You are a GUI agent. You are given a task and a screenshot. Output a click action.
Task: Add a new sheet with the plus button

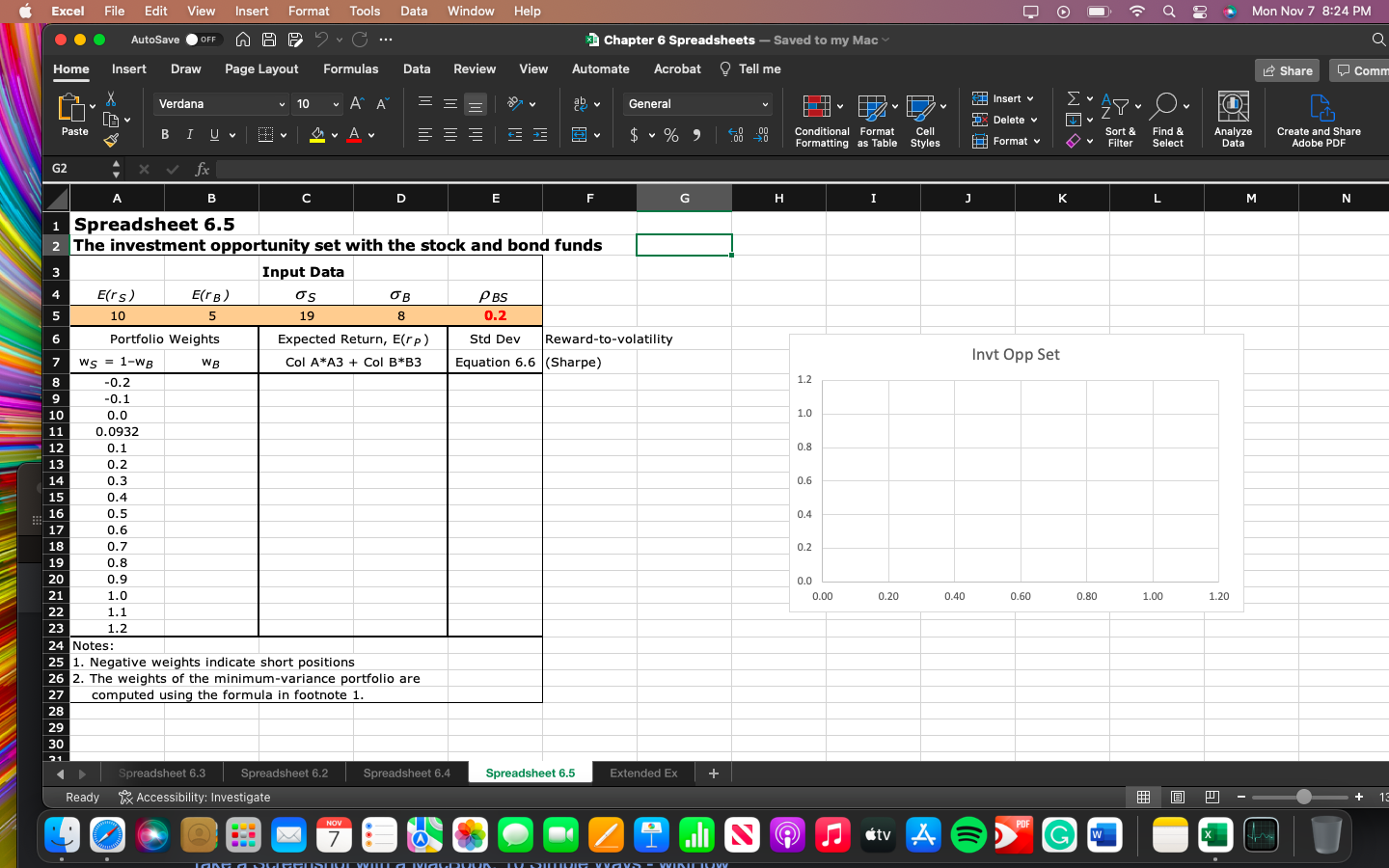[x=713, y=773]
